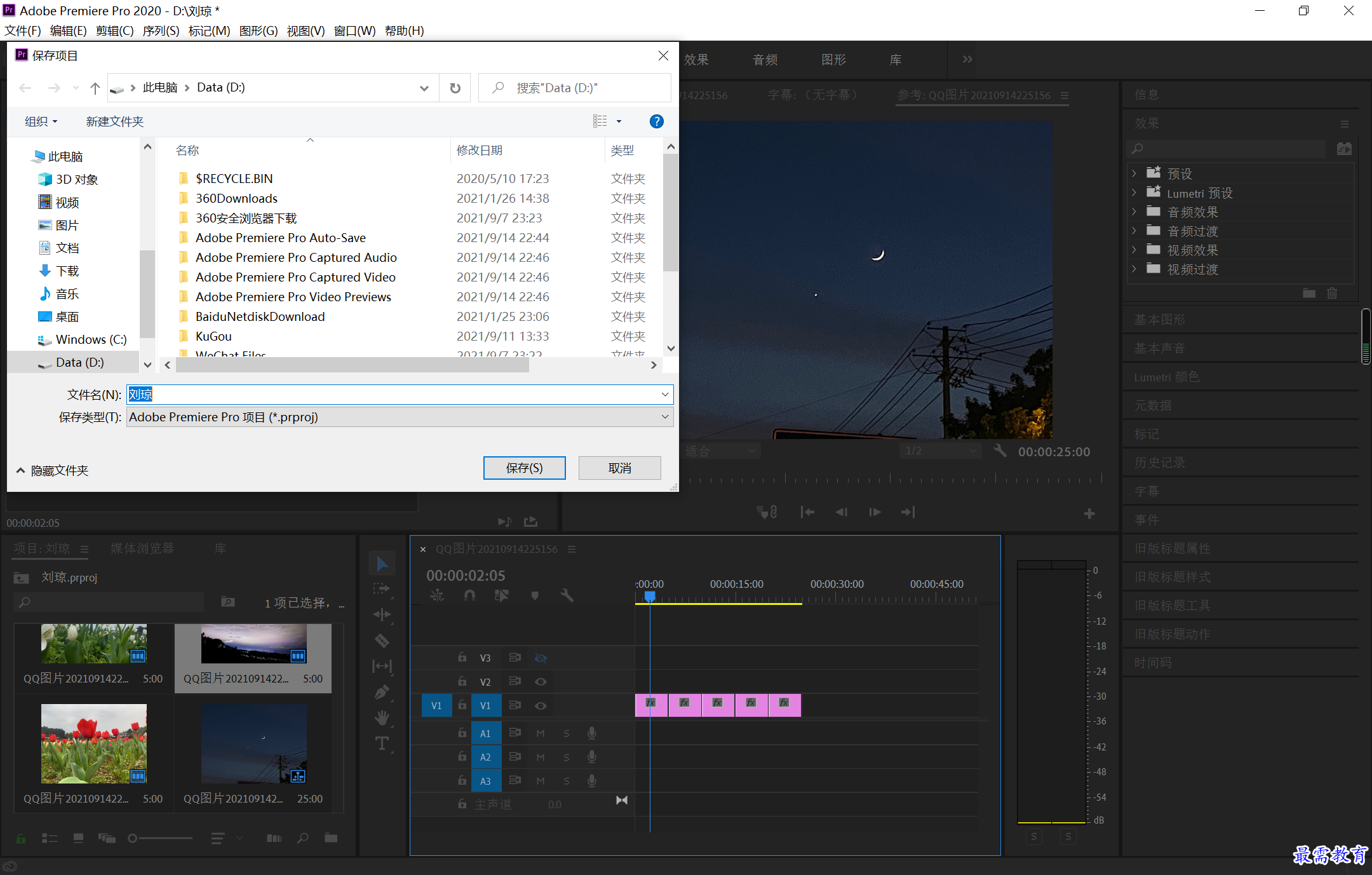Image resolution: width=1372 pixels, height=875 pixels.
Task: Open the save dialog help button
Action: click(657, 121)
